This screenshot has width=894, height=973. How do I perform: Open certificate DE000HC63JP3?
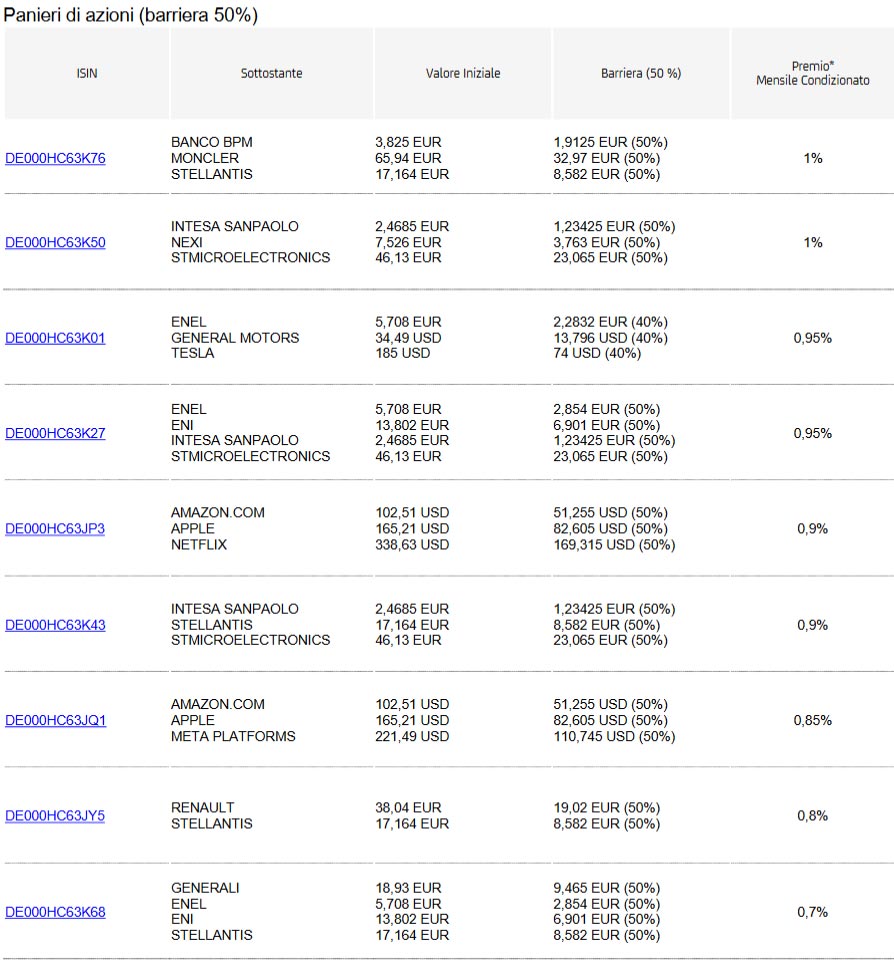pos(55,529)
